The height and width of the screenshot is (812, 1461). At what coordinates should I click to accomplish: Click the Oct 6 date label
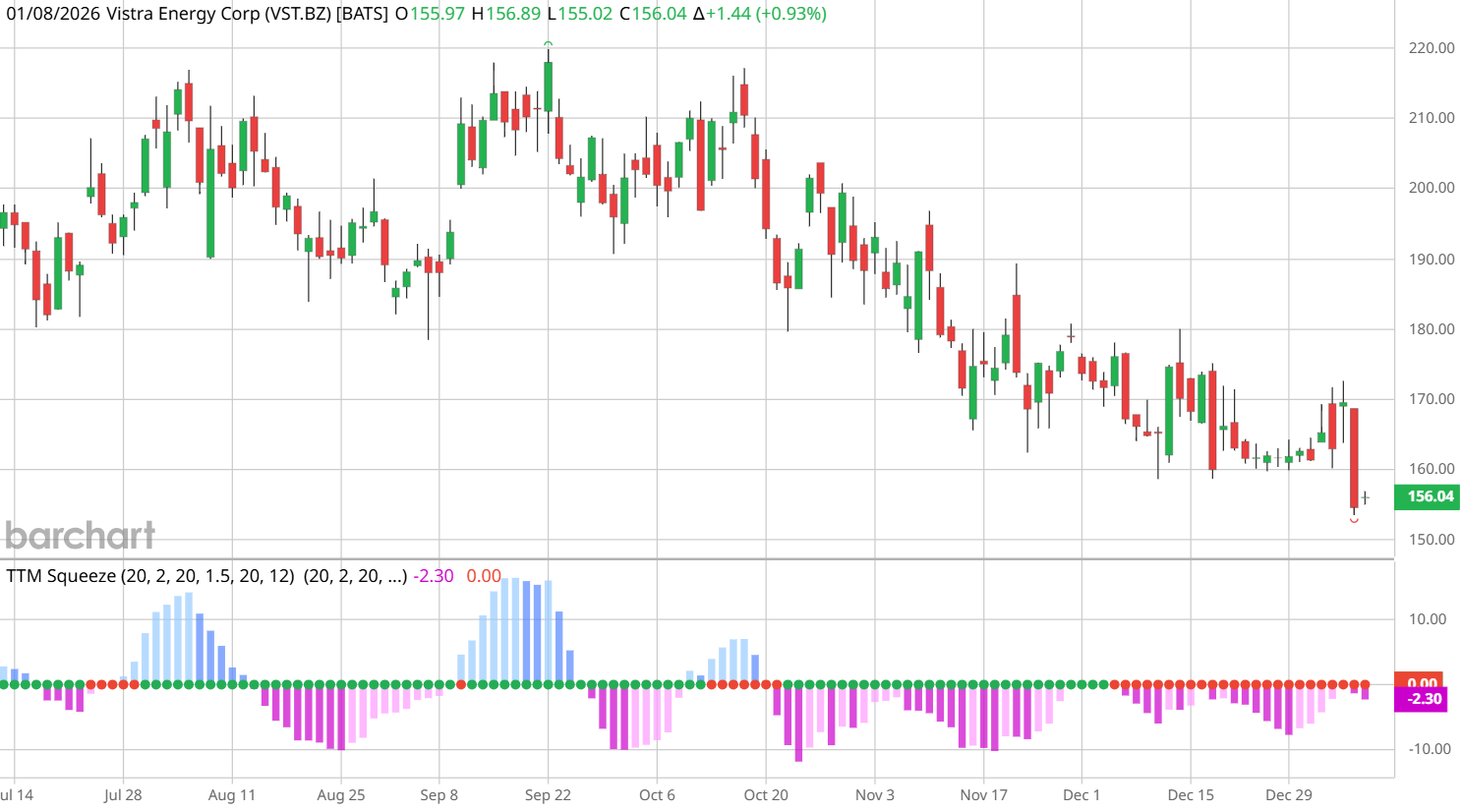click(x=657, y=795)
